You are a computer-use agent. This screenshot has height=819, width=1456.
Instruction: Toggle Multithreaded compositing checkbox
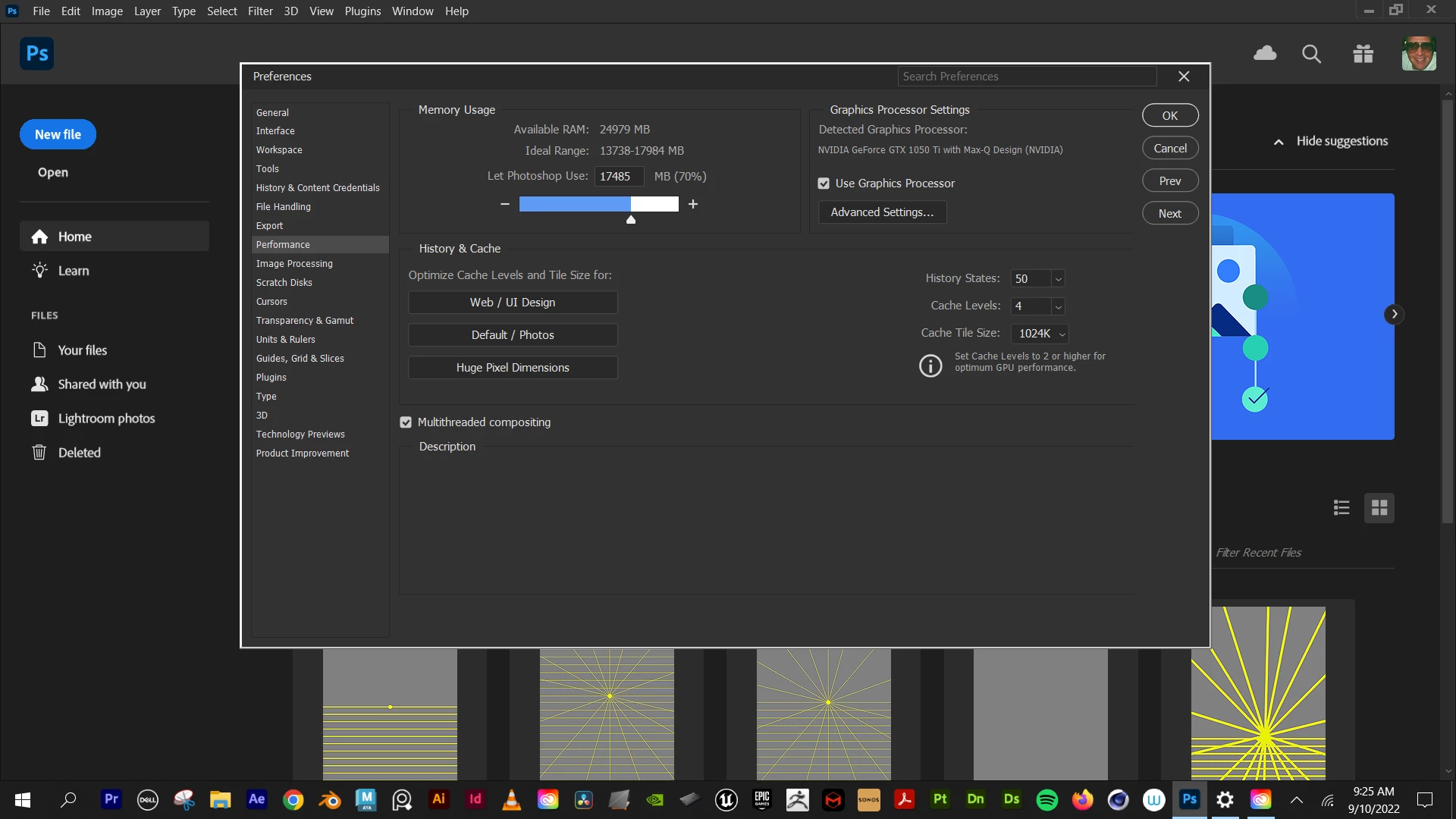[406, 422]
